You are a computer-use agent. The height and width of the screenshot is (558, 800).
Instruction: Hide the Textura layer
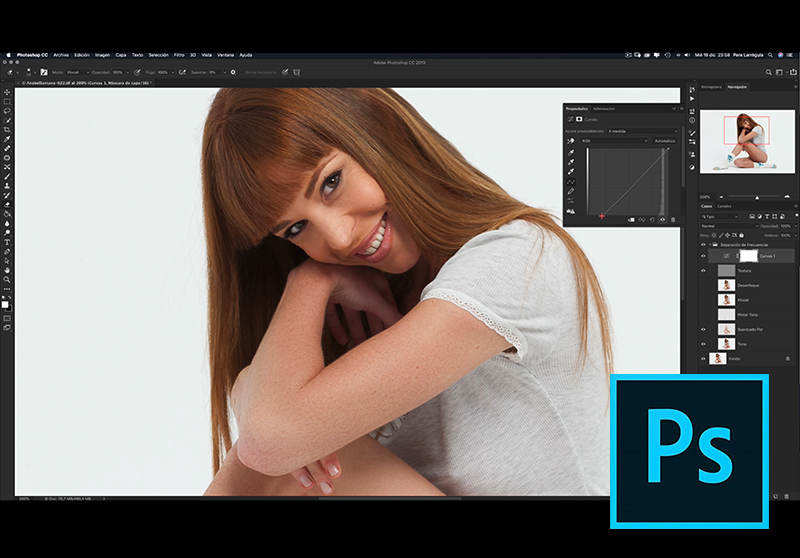[x=703, y=270]
